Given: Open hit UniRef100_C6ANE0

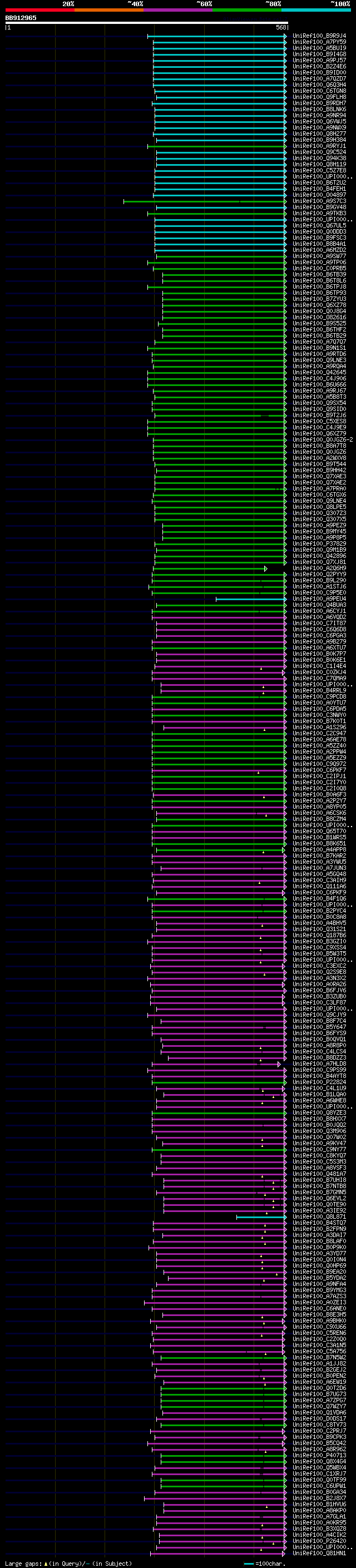Looking at the screenshot, I should (319, 1308).
